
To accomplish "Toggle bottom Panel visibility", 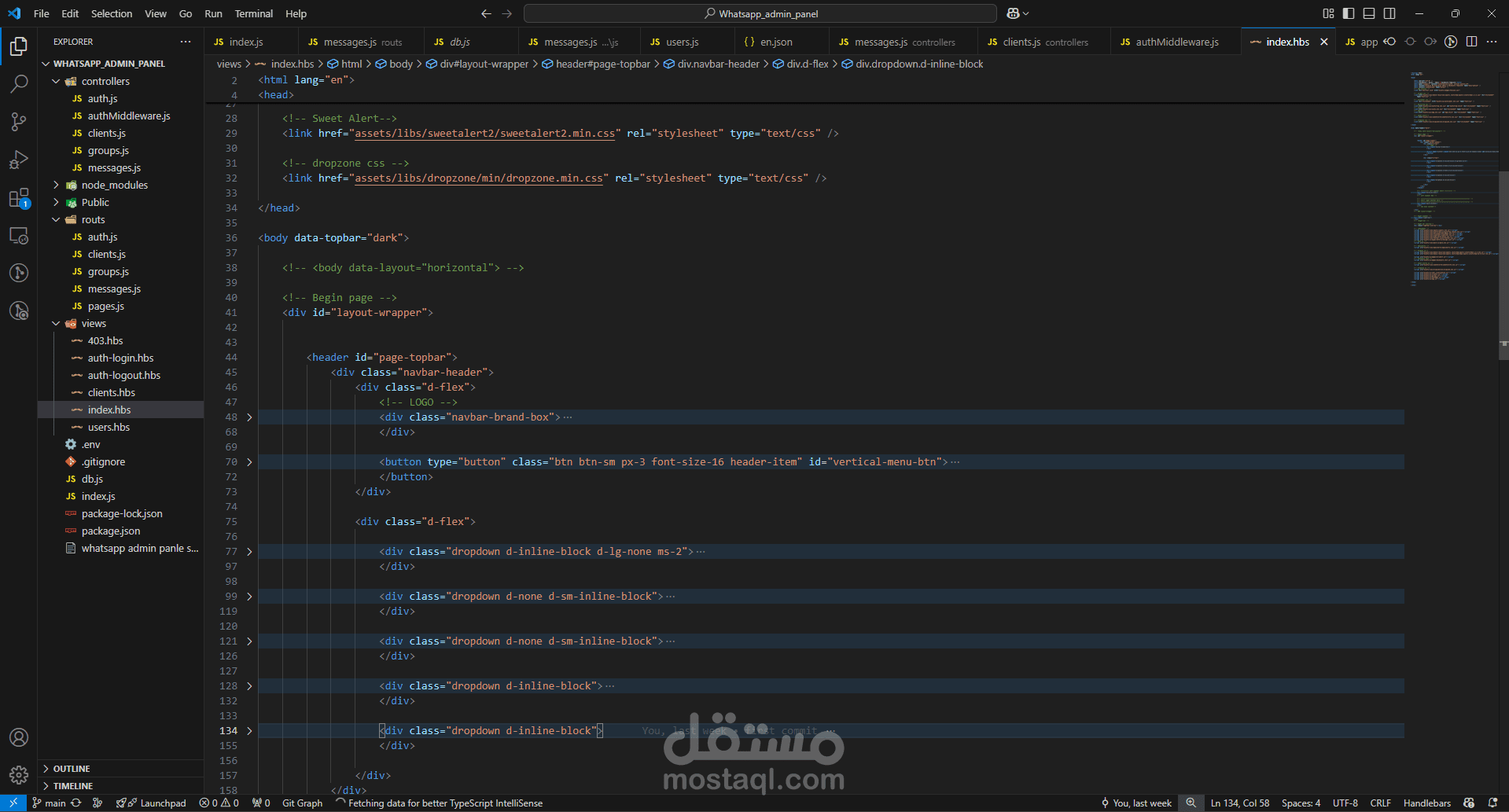I will (x=1369, y=13).
